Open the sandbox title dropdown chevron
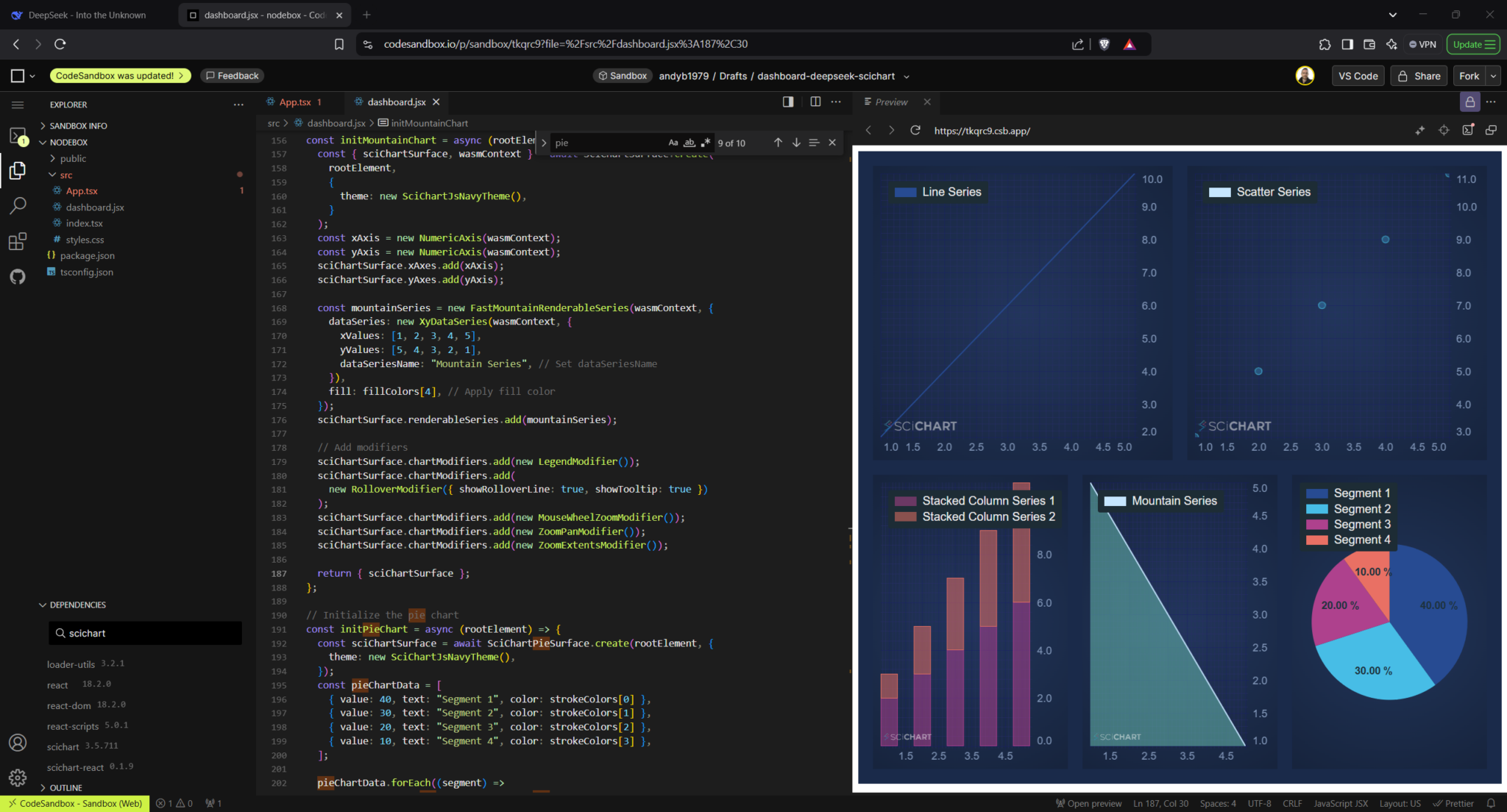1507x812 pixels. [907, 76]
